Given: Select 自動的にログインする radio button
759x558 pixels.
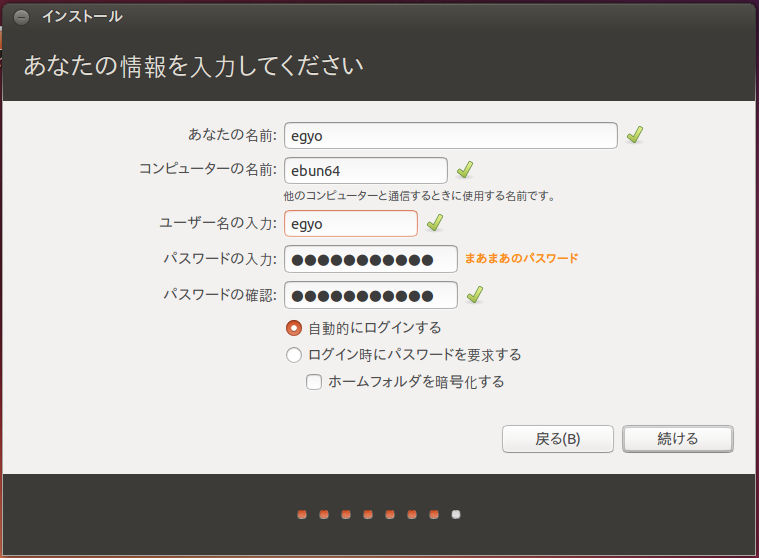Looking at the screenshot, I should point(294,328).
